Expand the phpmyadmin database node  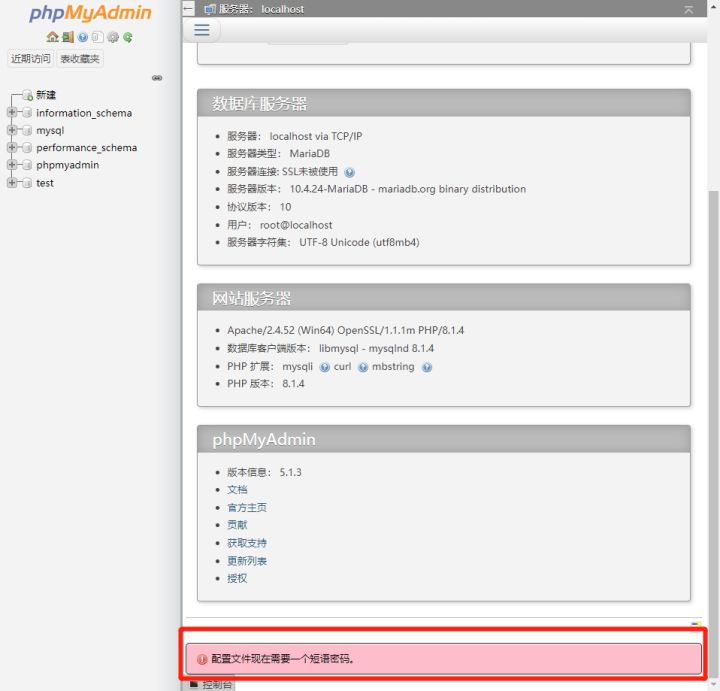(x=12, y=164)
